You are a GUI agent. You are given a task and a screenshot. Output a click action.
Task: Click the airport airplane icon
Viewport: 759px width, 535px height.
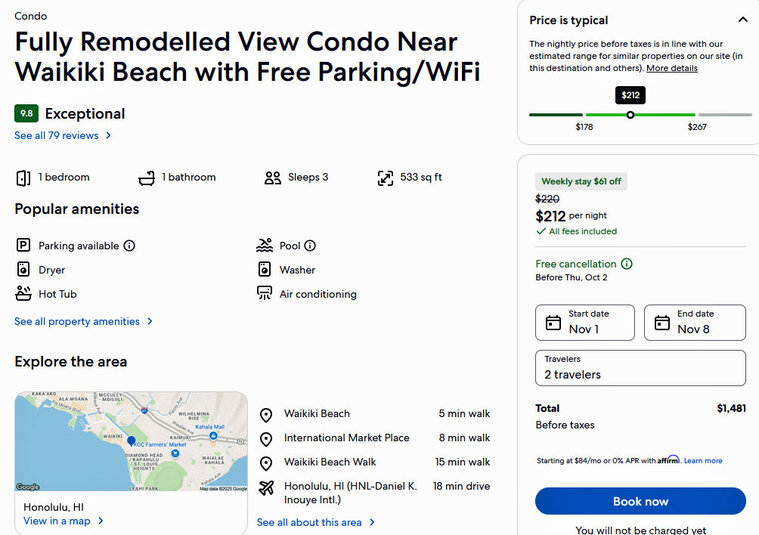tap(266, 488)
